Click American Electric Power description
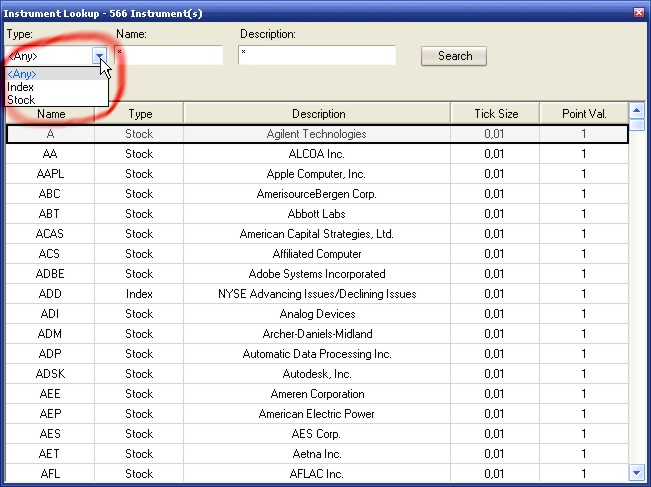Image resolution: width=651 pixels, height=487 pixels. tap(317, 414)
